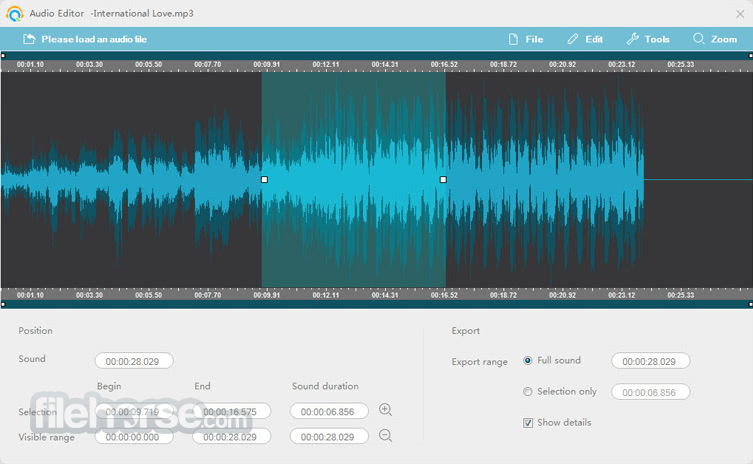Click top ruler mark 00:03.30
Screen dimensions: 753x464
click(89, 64)
